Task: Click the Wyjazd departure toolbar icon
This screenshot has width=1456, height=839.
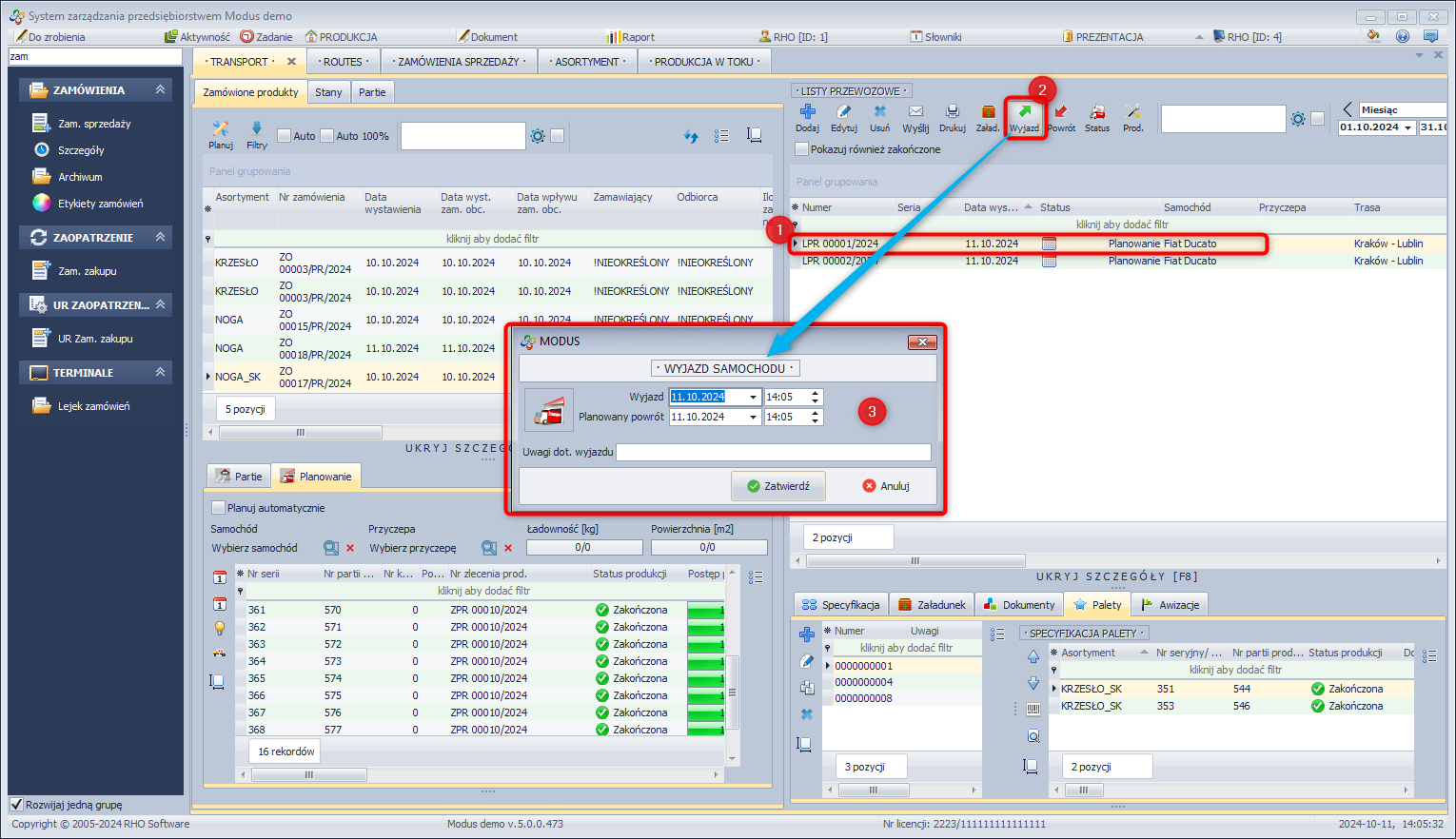Action: pos(1024,117)
